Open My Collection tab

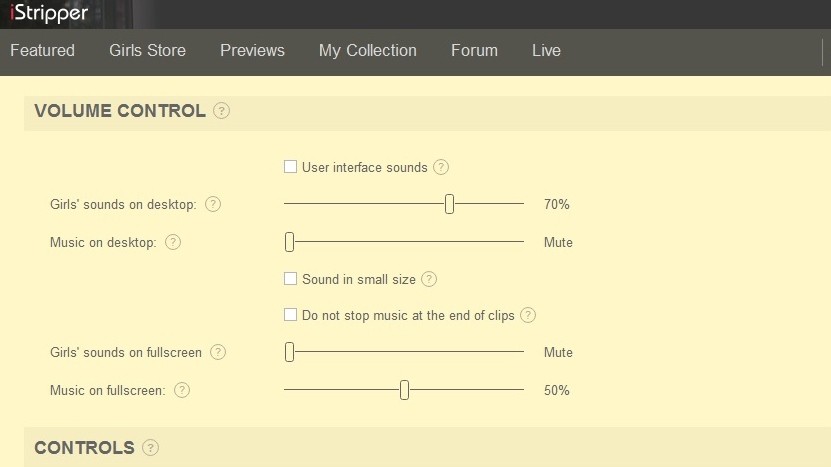coord(368,50)
